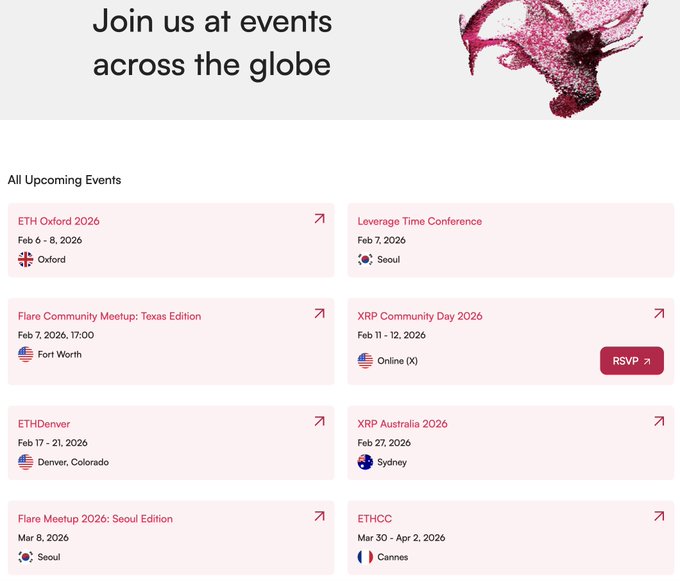The image size is (680, 581).
Task: Open the ETH Oxford 2026 event link
Action: tap(59, 221)
